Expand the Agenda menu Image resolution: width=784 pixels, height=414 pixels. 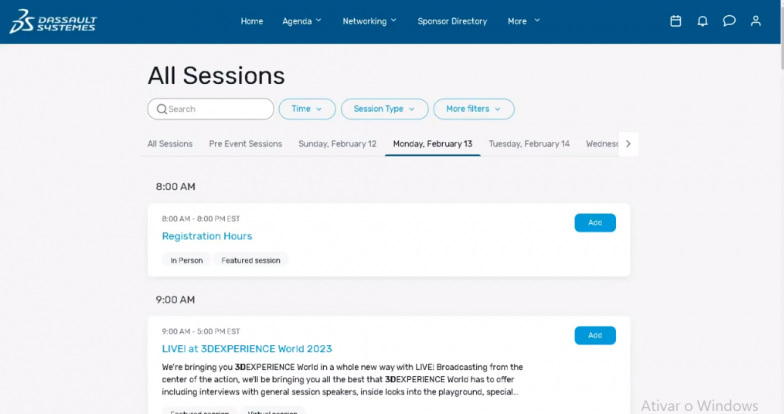pos(302,21)
